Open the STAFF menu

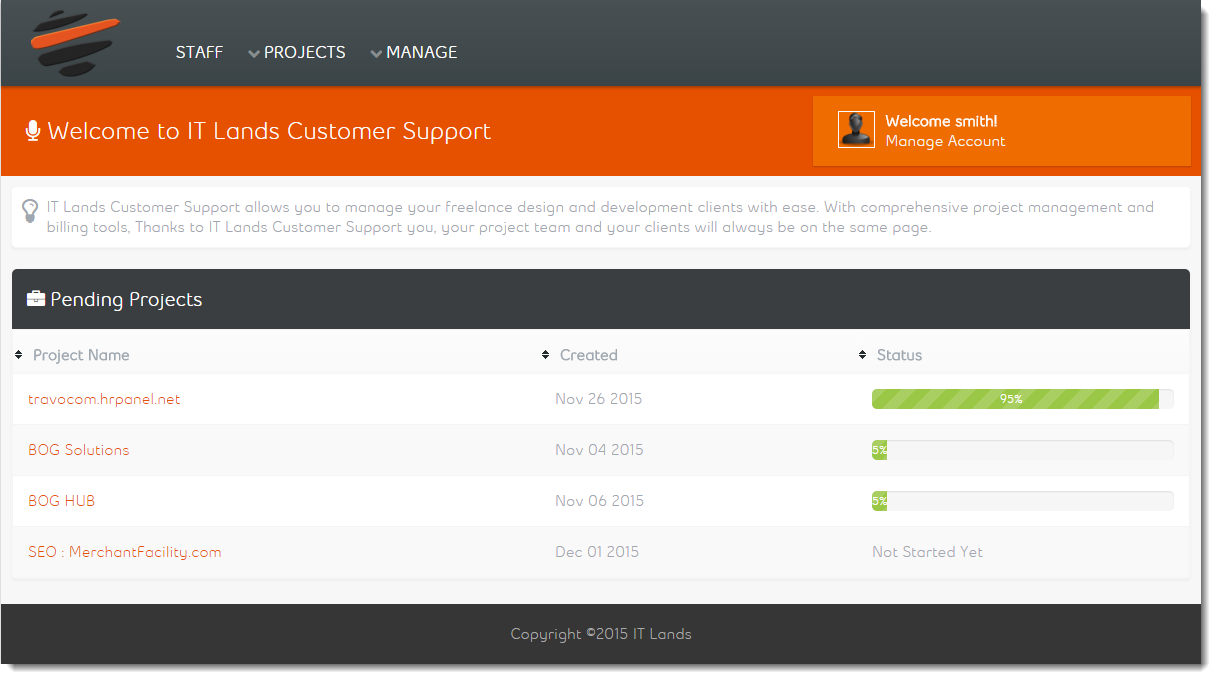point(199,52)
